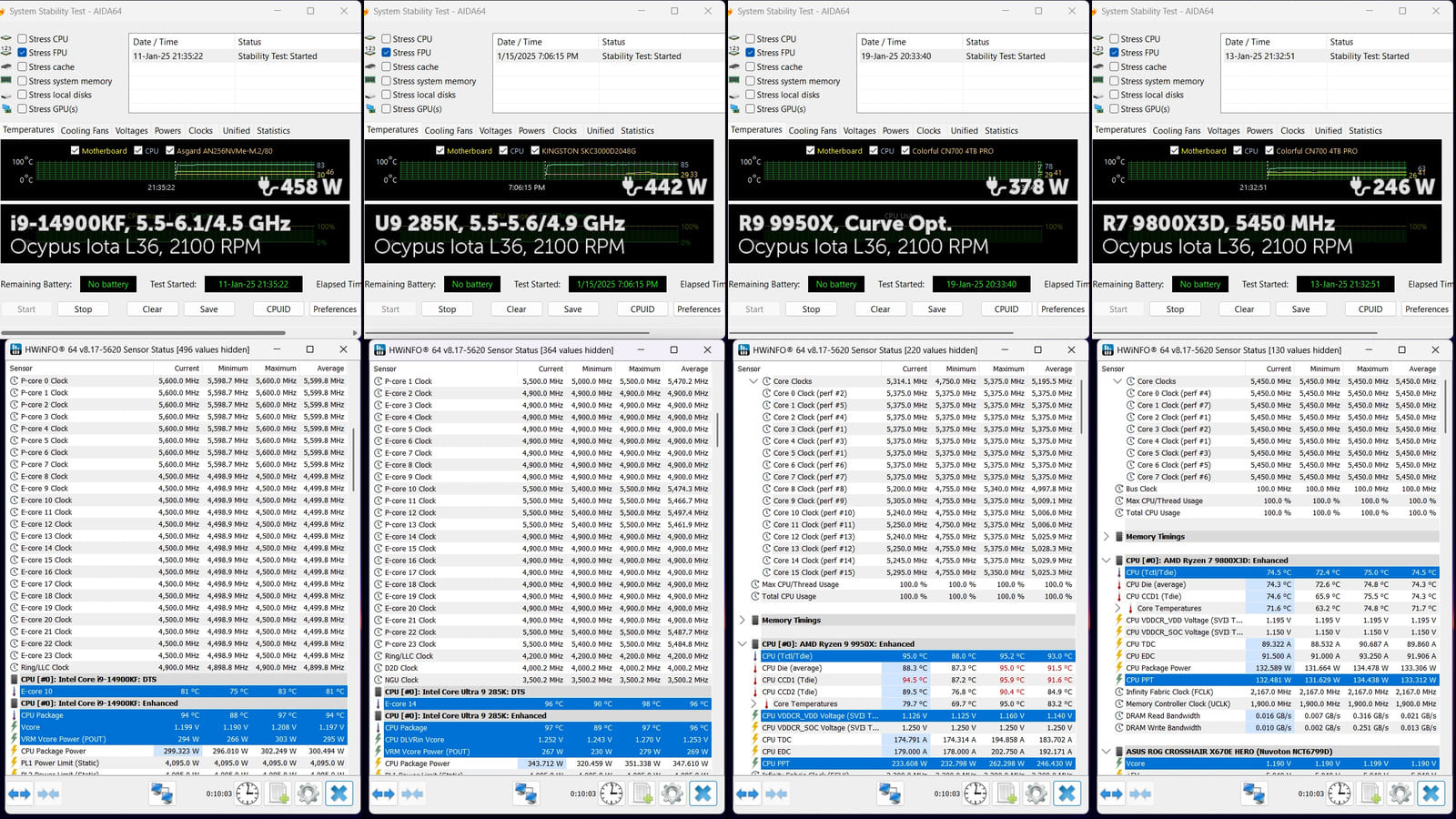The image size is (1456, 819).
Task: Open CPUID in R7 9800X3D AIDA64 window
Action: [x=1370, y=309]
